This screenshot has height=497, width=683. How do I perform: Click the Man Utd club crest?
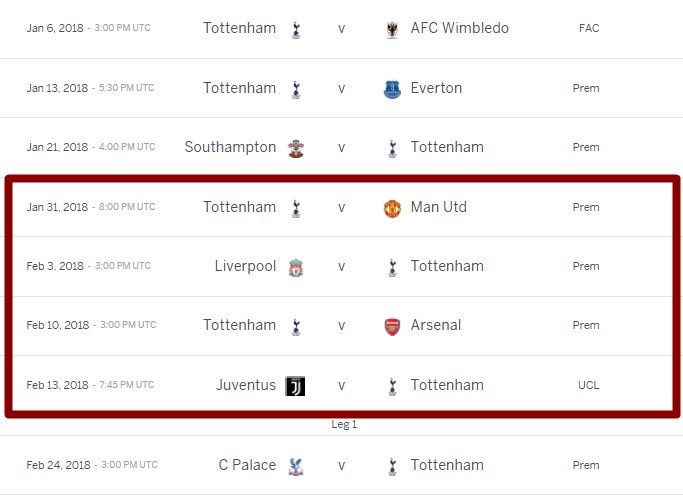[392, 208]
